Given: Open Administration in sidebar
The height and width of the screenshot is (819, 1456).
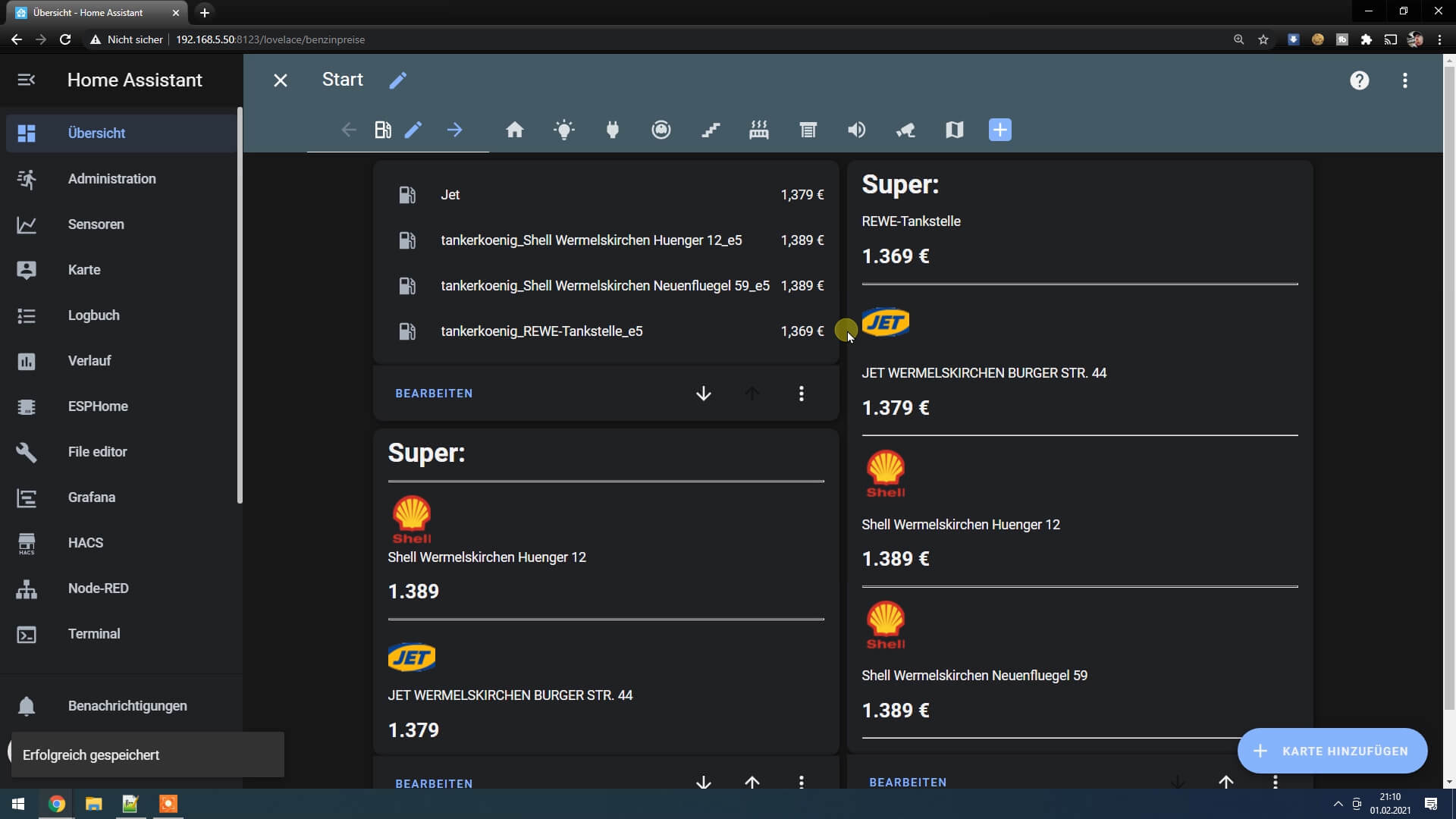Looking at the screenshot, I should pyautogui.click(x=121, y=179).
